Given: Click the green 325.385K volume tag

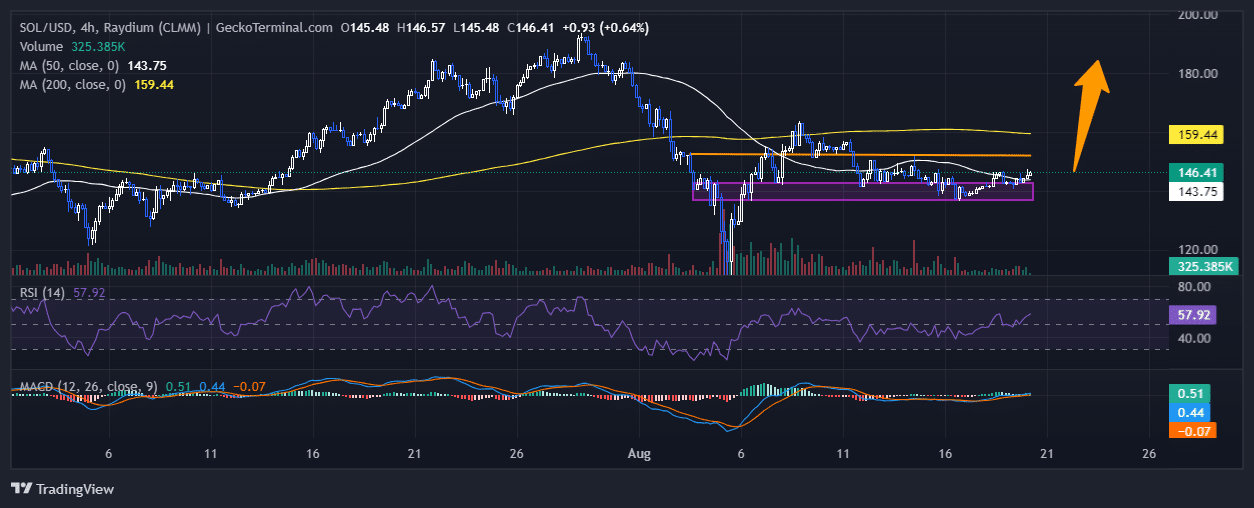Looking at the screenshot, I should (x=1200, y=267).
